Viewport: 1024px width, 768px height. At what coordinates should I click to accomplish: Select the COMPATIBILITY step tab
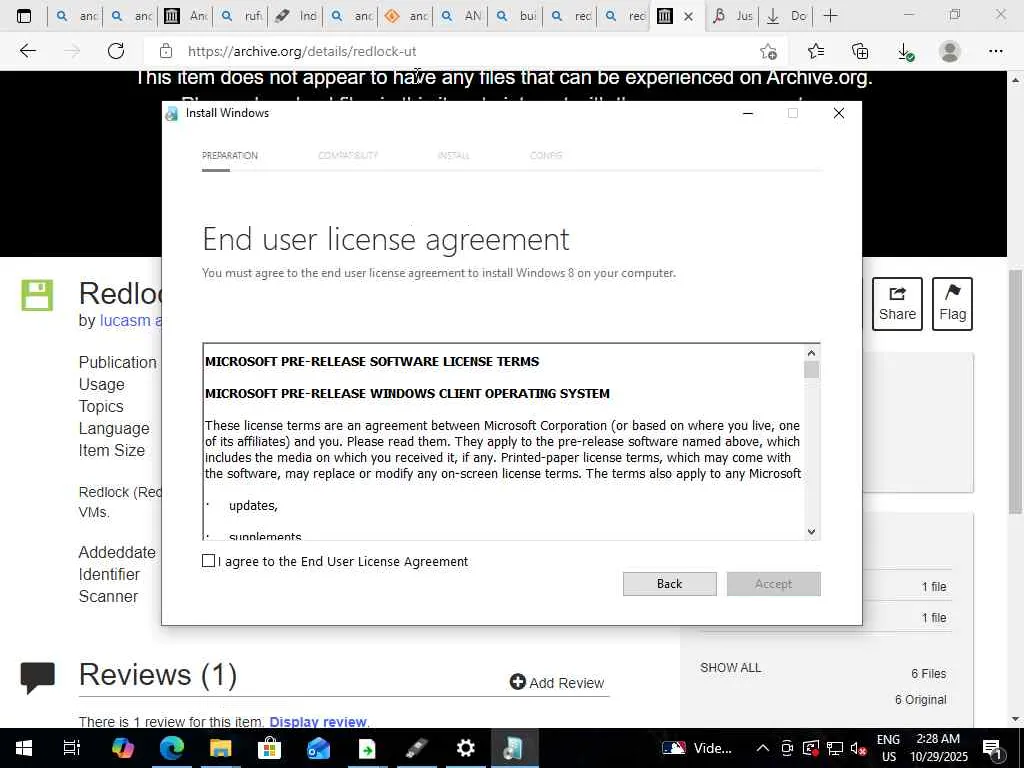[348, 155]
